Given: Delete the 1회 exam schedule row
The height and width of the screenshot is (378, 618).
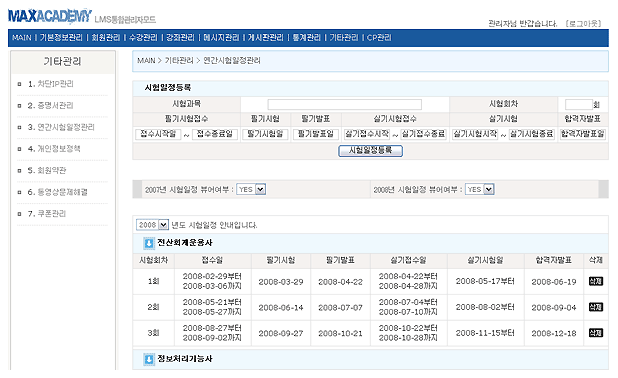Looking at the screenshot, I should tap(596, 281).
